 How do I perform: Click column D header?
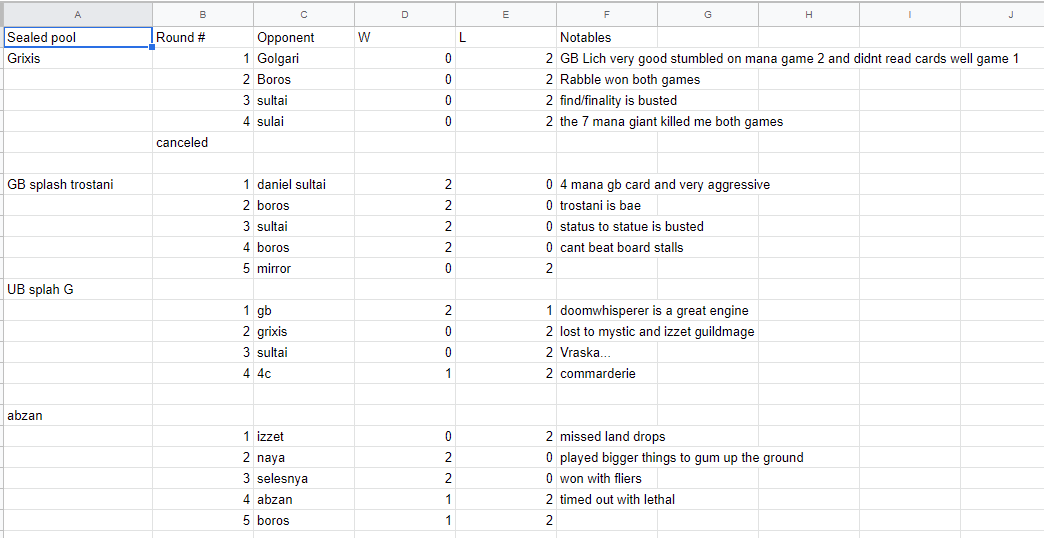405,15
